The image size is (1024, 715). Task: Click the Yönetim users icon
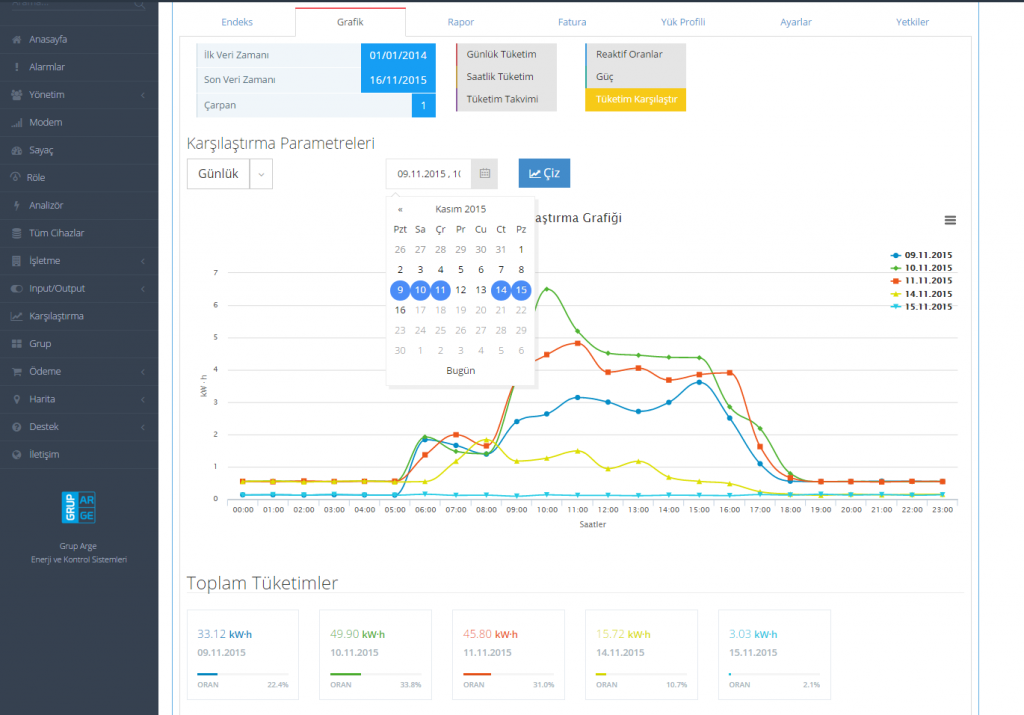(x=16, y=95)
